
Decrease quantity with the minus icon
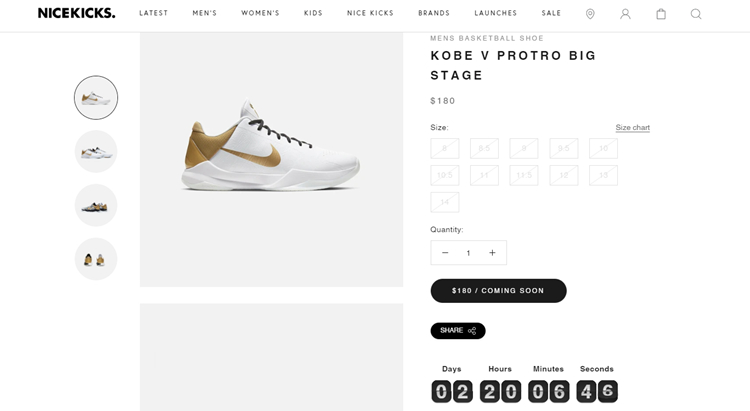click(x=445, y=253)
